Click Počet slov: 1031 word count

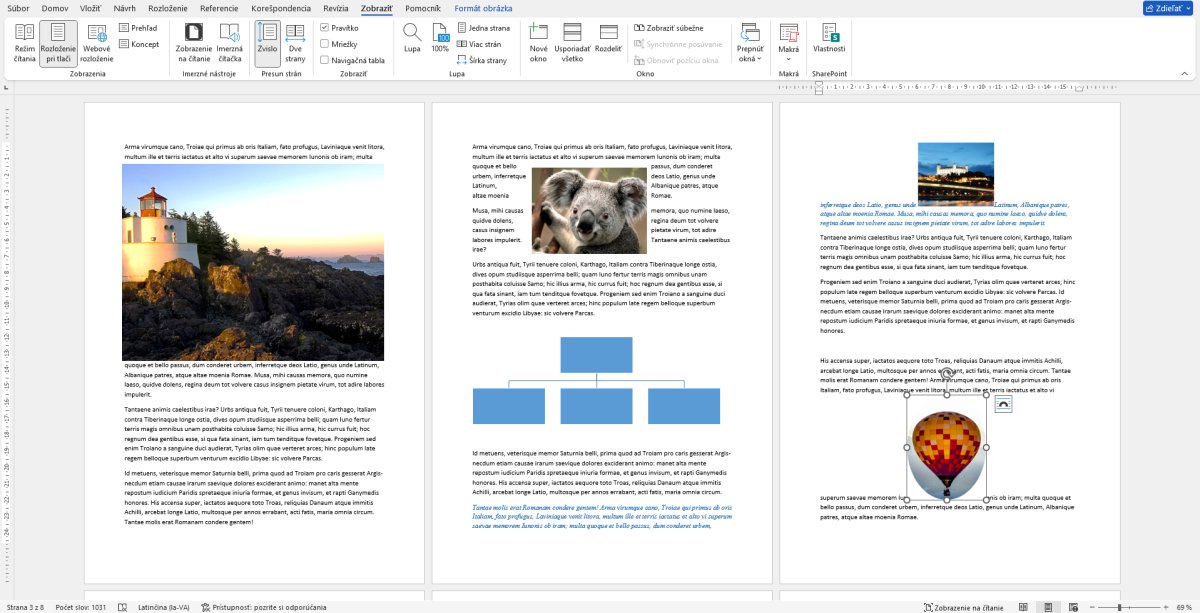click(81, 607)
